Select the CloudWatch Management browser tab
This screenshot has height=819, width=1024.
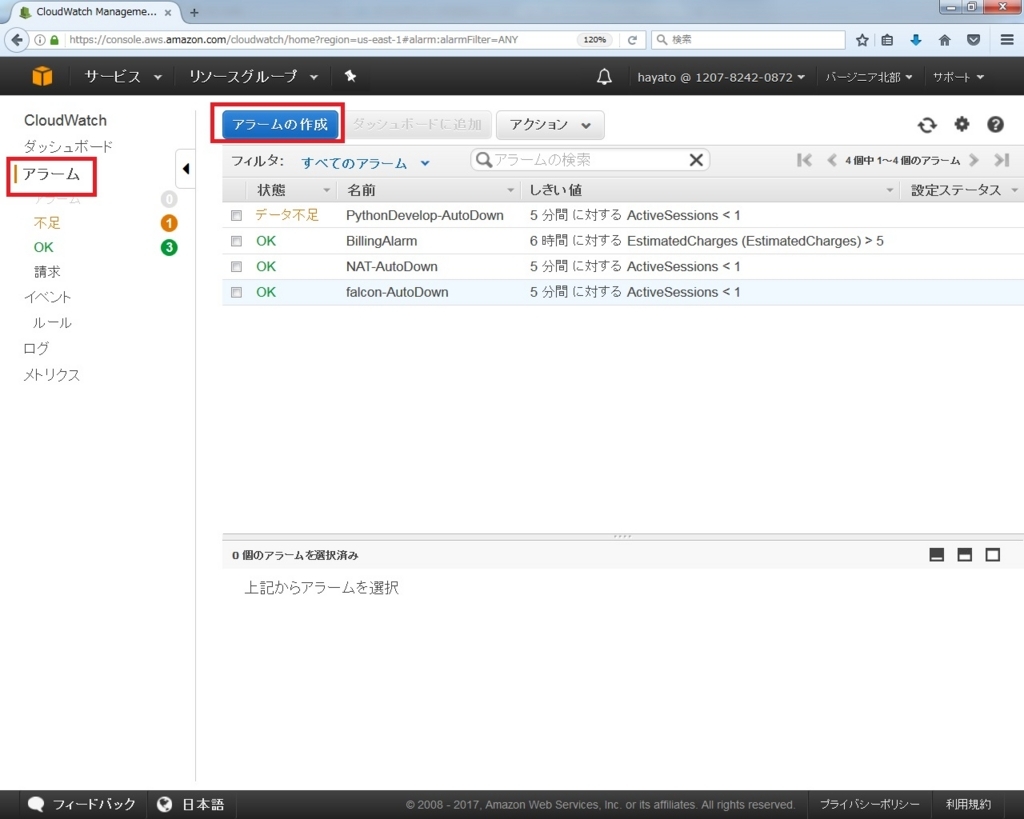pos(95,12)
